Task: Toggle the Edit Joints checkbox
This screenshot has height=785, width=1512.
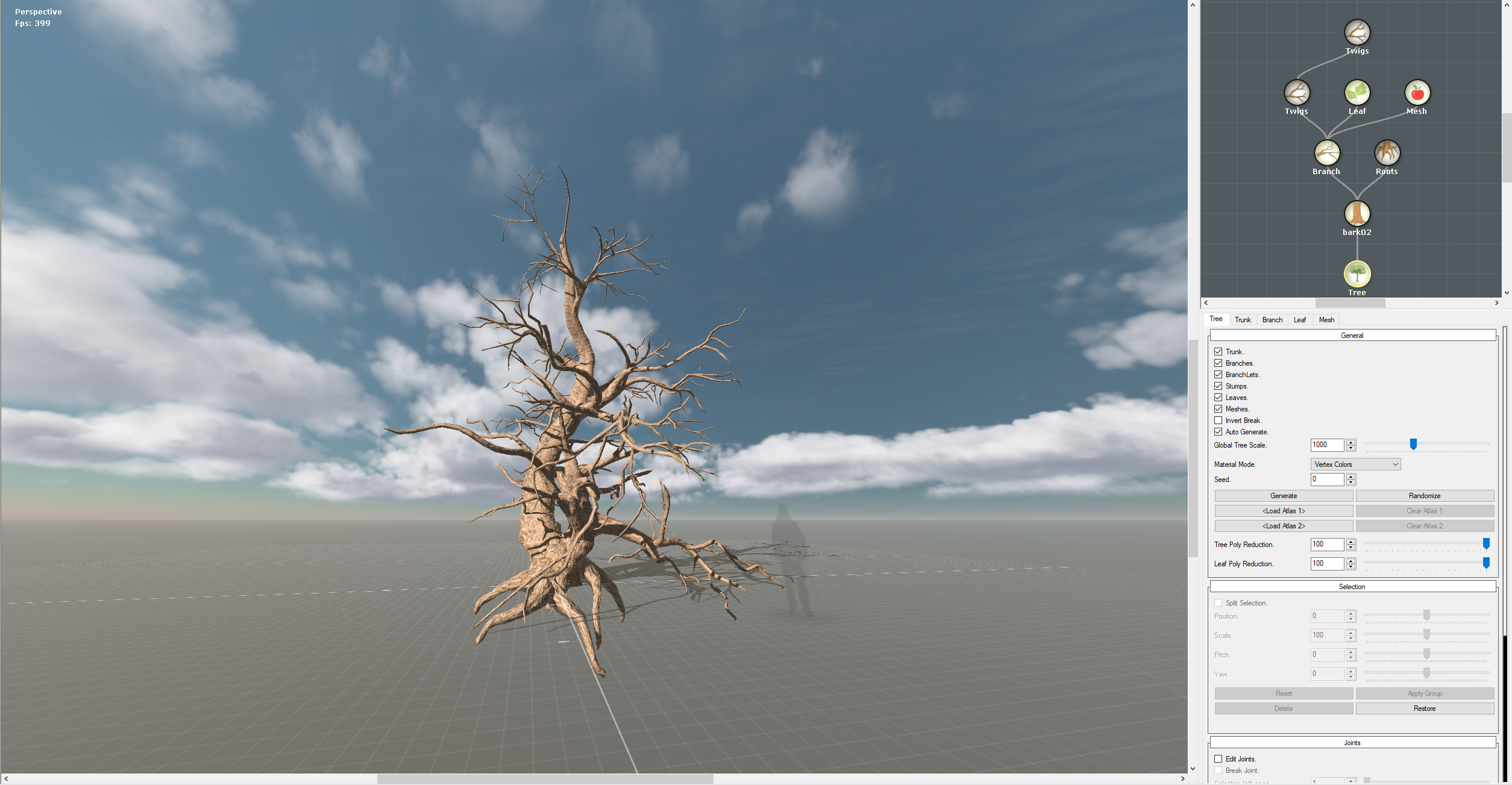Action: (x=1218, y=759)
